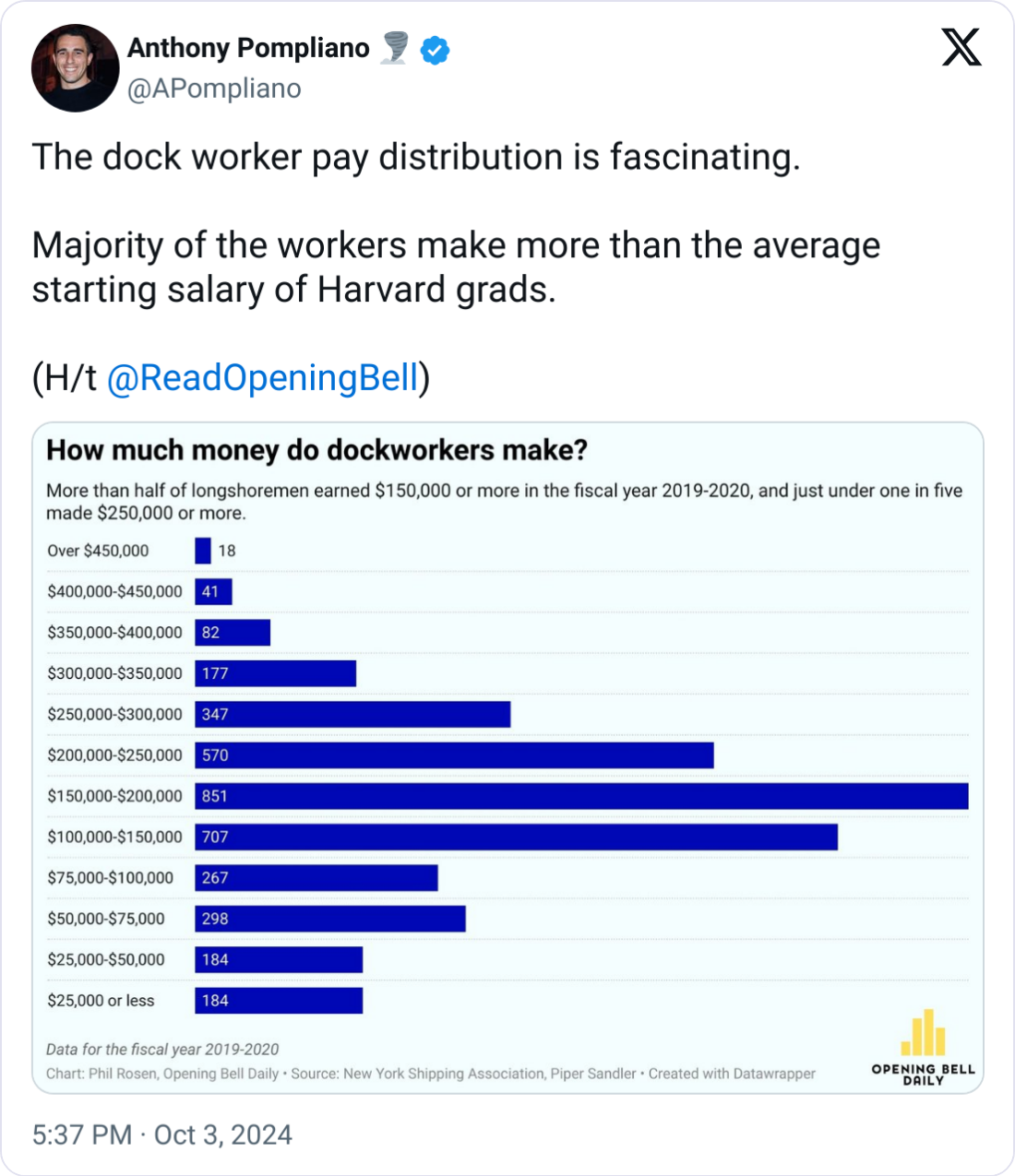Click the @APompliano handle
Viewport: 1015px width, 1176px height.
point(214,89)
